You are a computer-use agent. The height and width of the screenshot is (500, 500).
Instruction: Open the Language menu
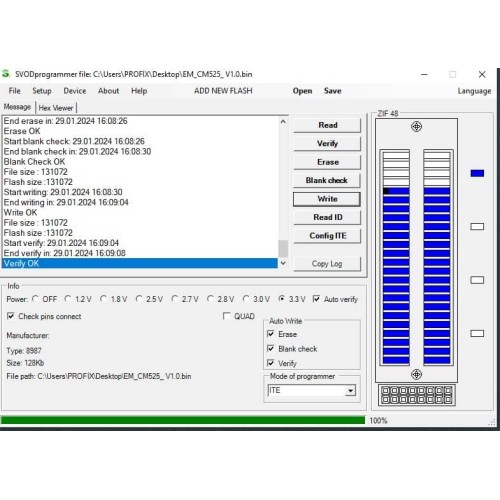coord(474,91)
